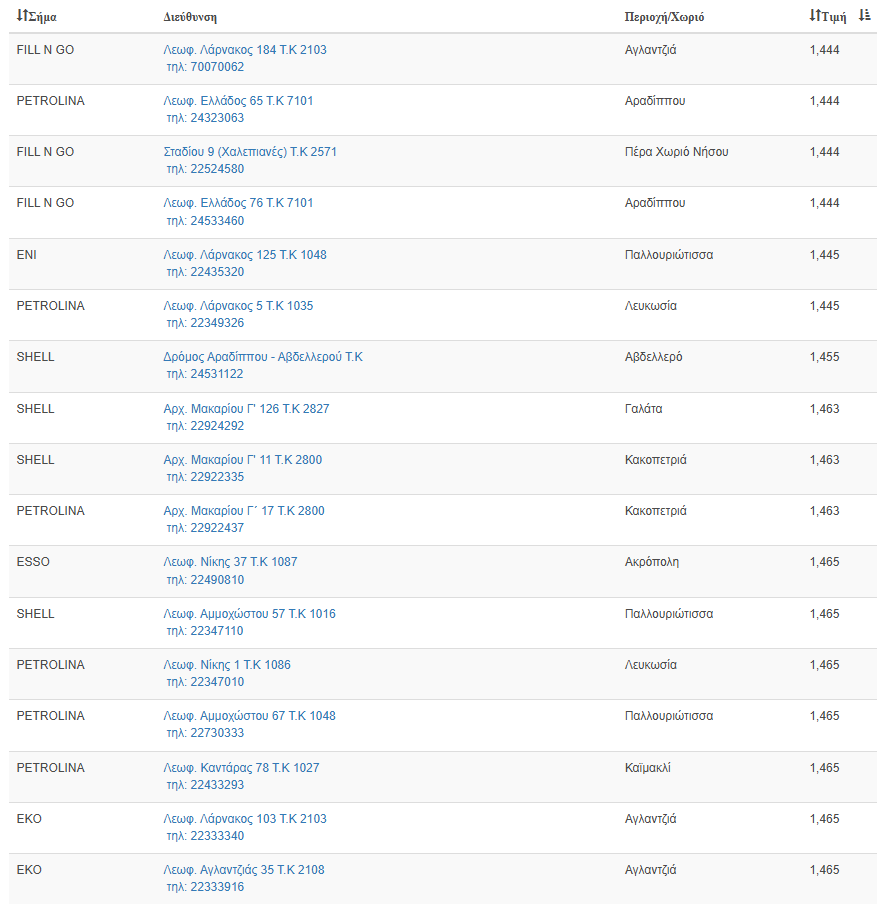Viewport: 886px width, 904px height.
Task: Open Λεωφ. Αμμοχώστου 57 Τ.Κ 1016 link
Action: pyautogui.click(x=249, y=614)
